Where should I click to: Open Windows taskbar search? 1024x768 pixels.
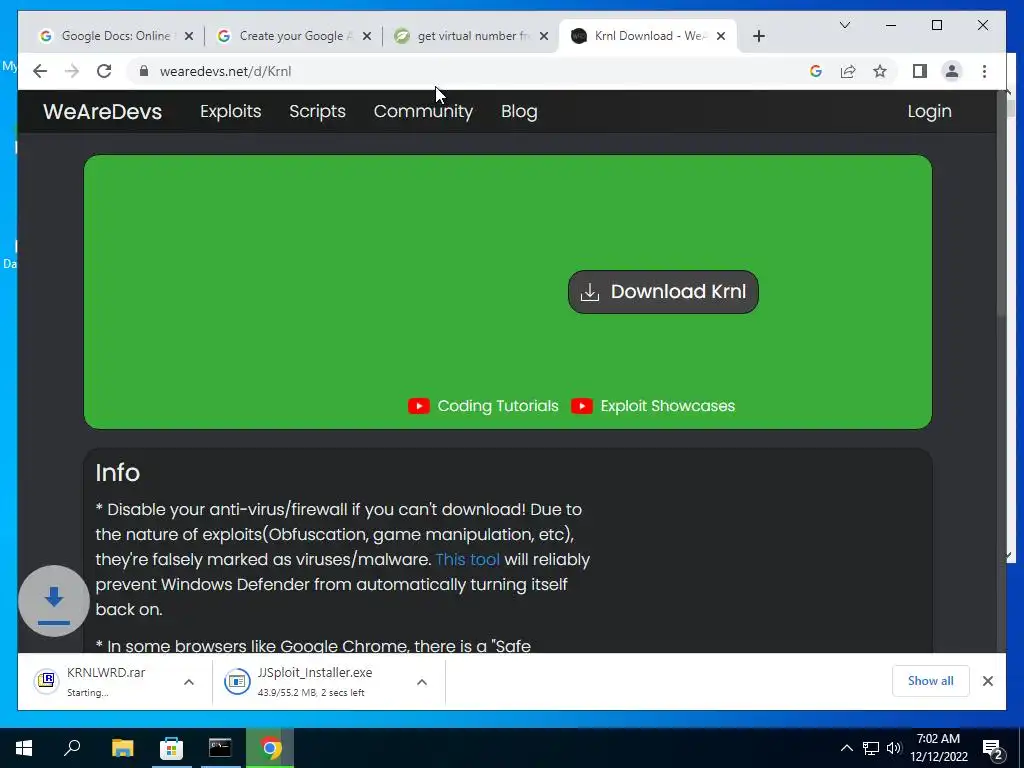tap(72, 748)
